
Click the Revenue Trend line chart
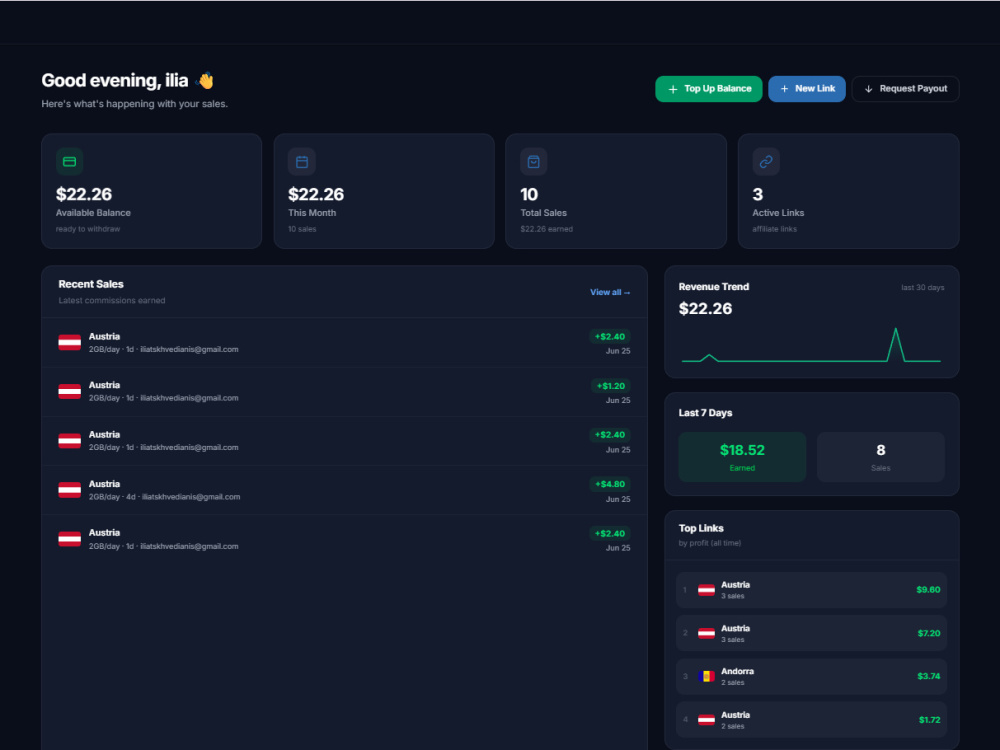(811, 345)
